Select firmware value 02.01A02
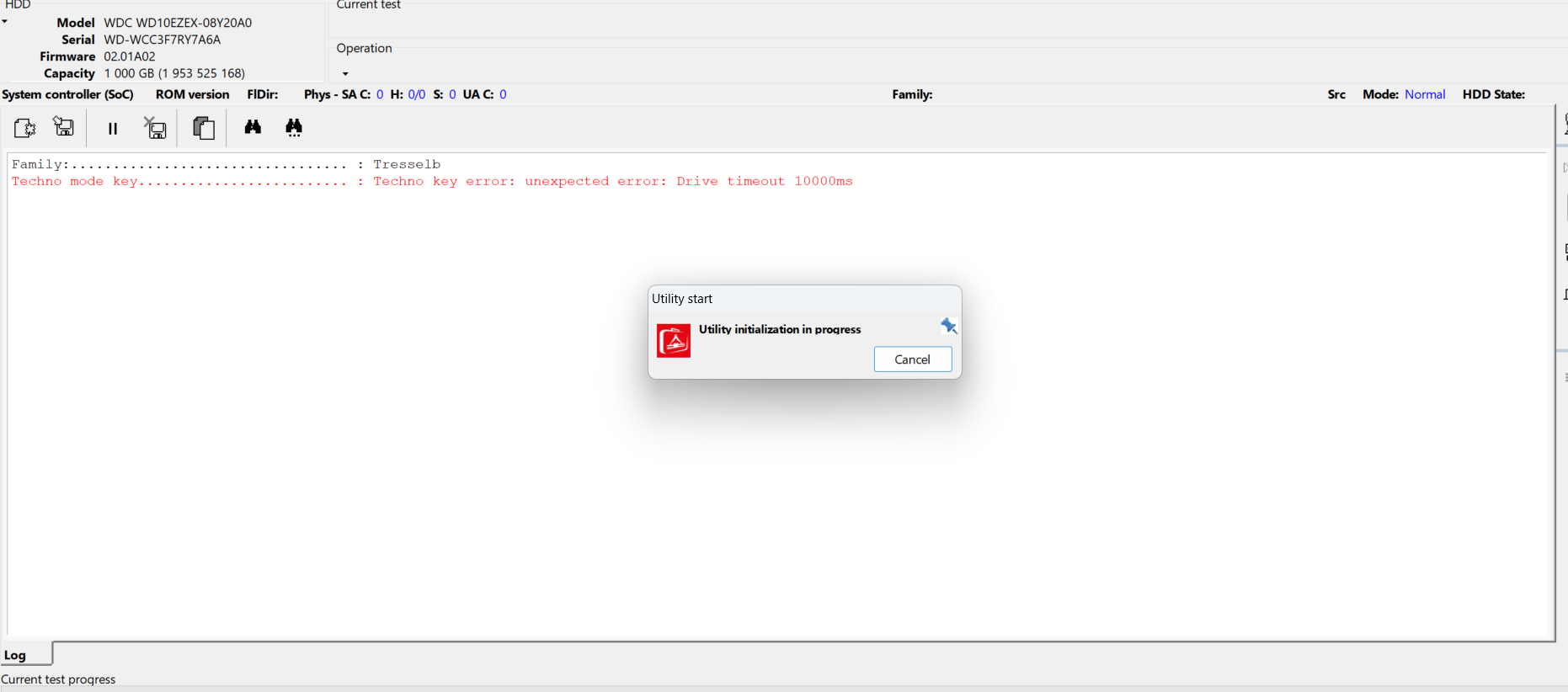 [x=130, y=56]
